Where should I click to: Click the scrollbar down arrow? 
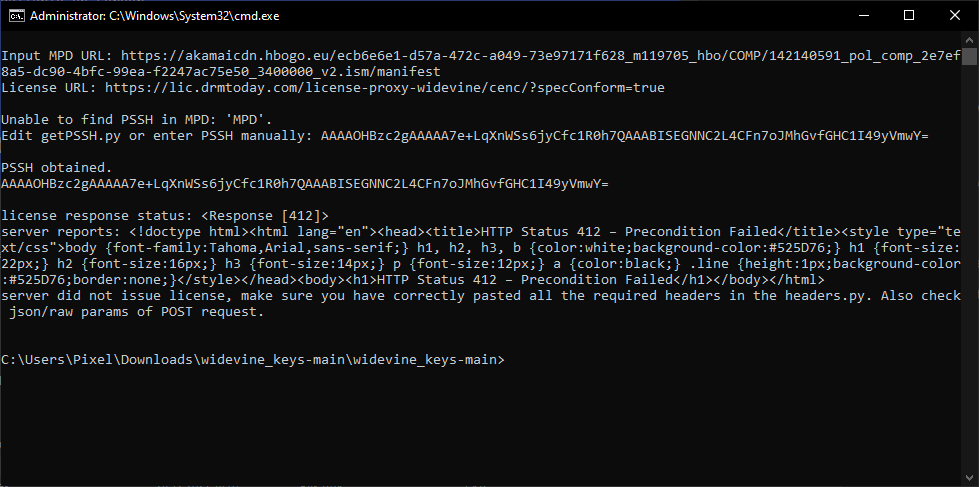[x=970, y=479]
